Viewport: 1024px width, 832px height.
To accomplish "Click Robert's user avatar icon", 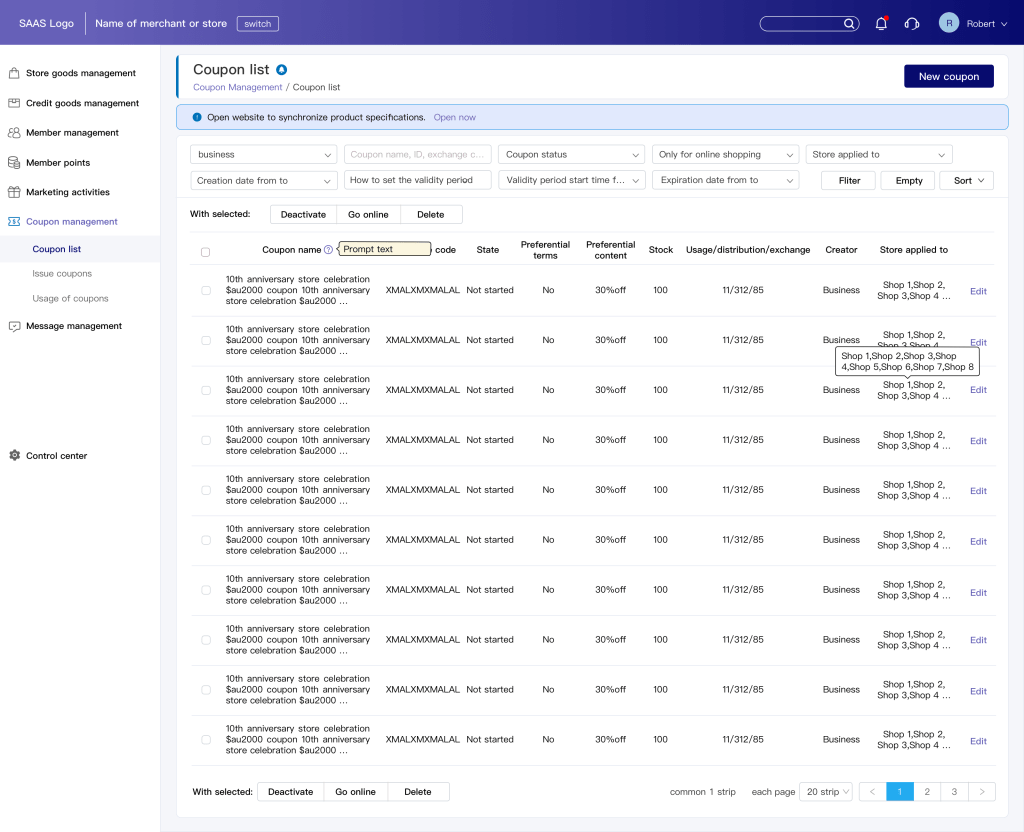I will tap(948, 23).
